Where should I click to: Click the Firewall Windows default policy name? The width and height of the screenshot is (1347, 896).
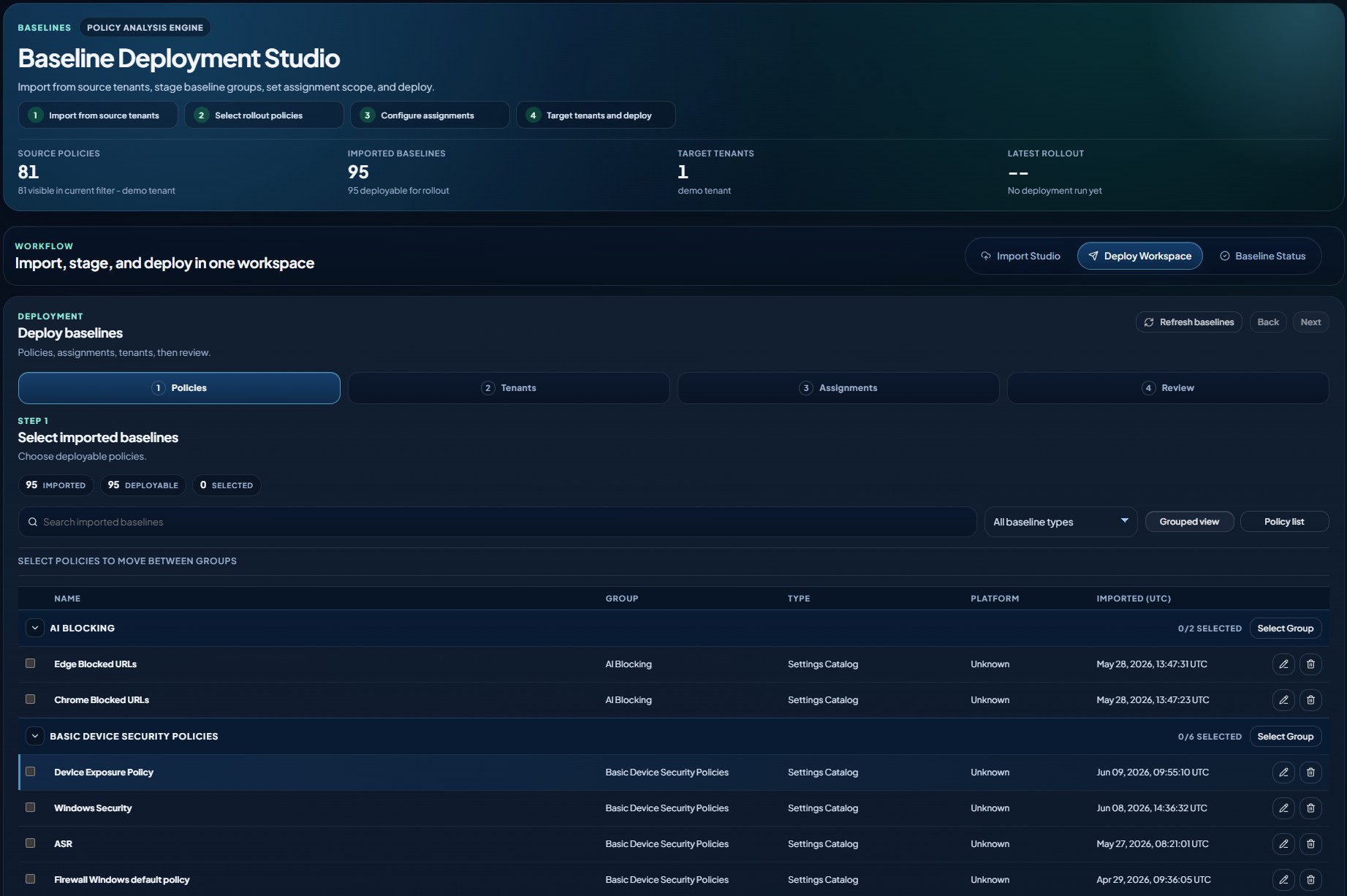[x=121, y=880]
